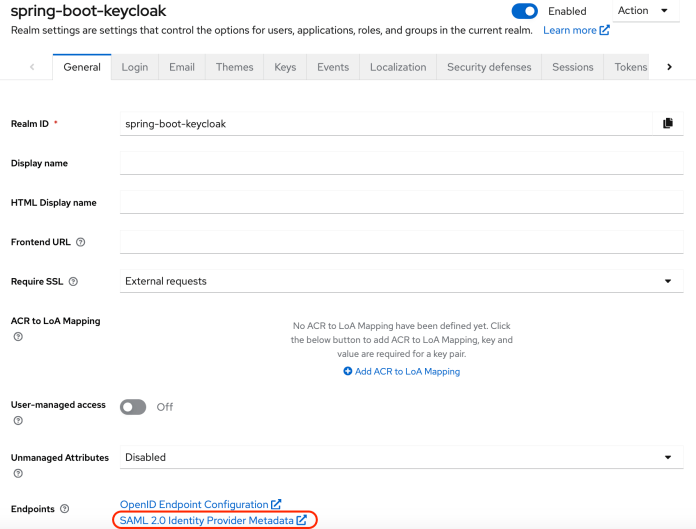Turn on User-managed access toggle
The height and width of the screenshot is (529, 696).
pyautogui.click(x=133, y=407)
